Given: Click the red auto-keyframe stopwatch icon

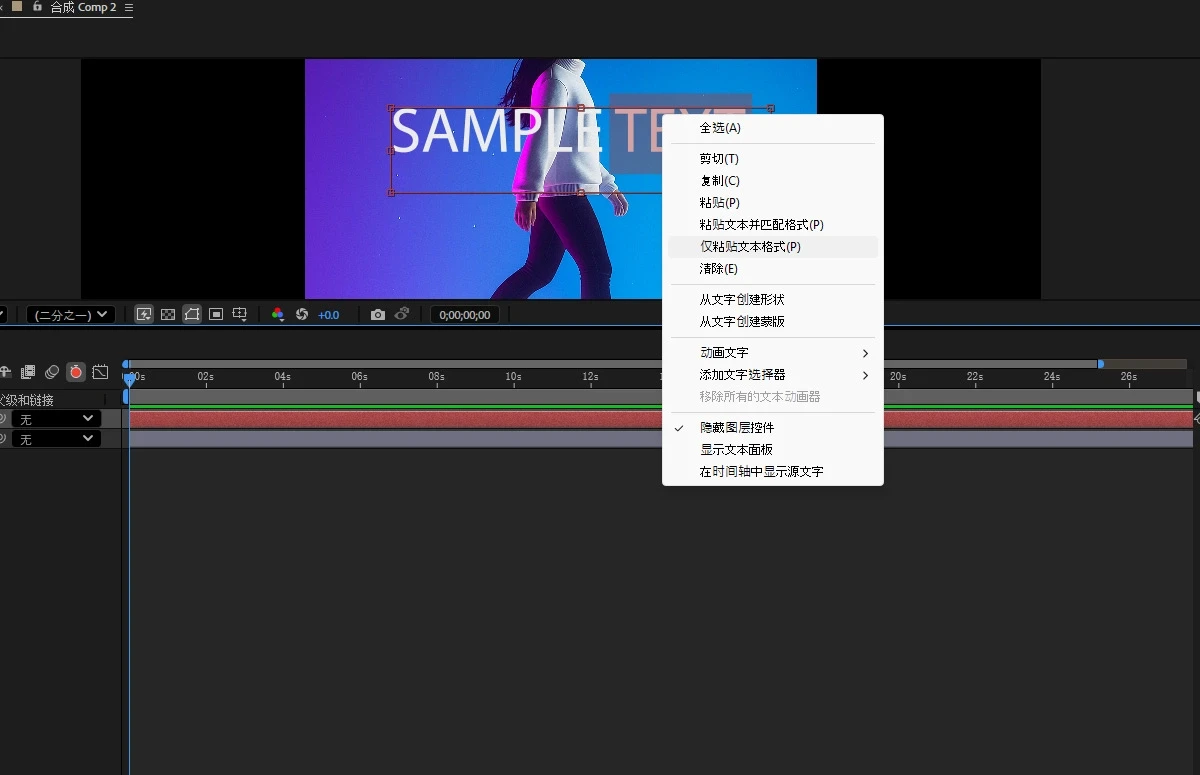Looking at the screenshot, I should coord(76,372).
